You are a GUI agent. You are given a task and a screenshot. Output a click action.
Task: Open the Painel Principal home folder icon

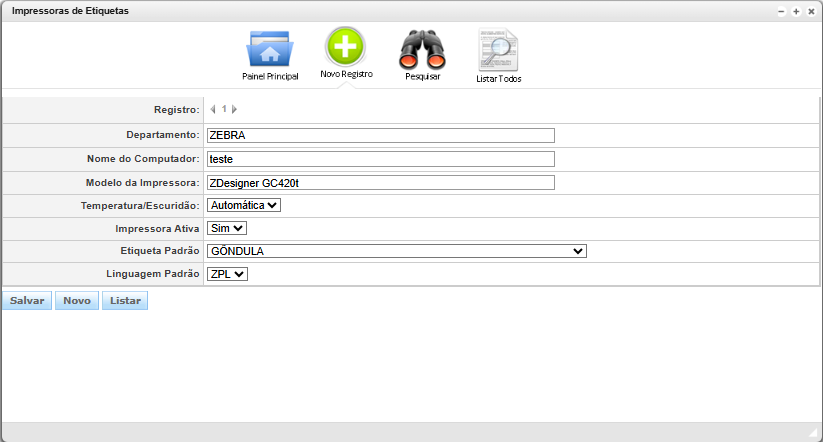tap(269, 49)
